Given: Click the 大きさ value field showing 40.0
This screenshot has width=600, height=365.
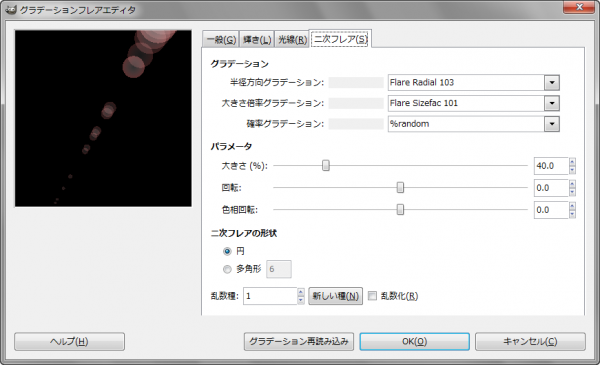Looking at the screenshot, I should (551, 166).
